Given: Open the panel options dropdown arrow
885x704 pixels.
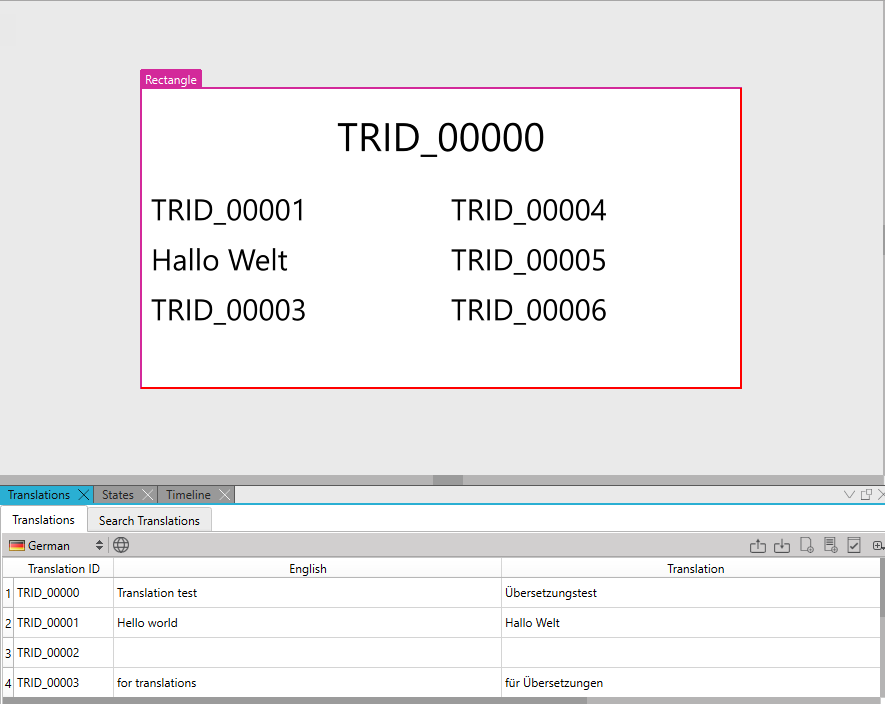Looking at the screenshot, I should (x=850, y=494).
